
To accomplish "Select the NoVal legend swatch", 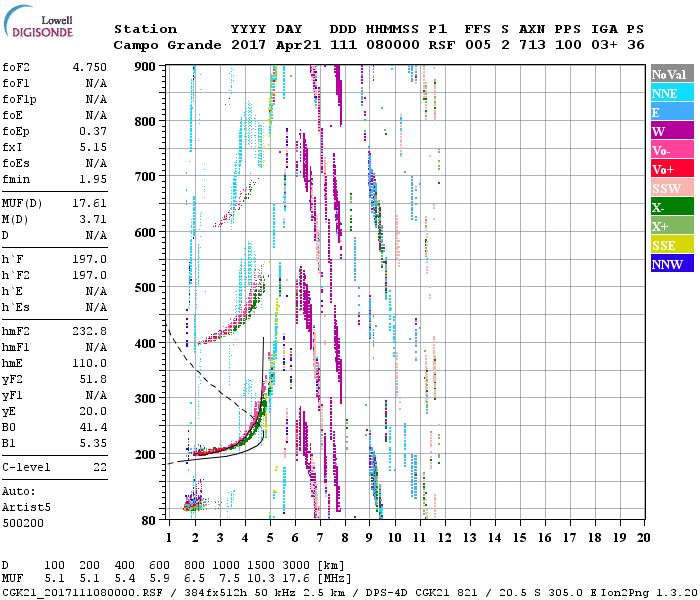I will (669, 74).
